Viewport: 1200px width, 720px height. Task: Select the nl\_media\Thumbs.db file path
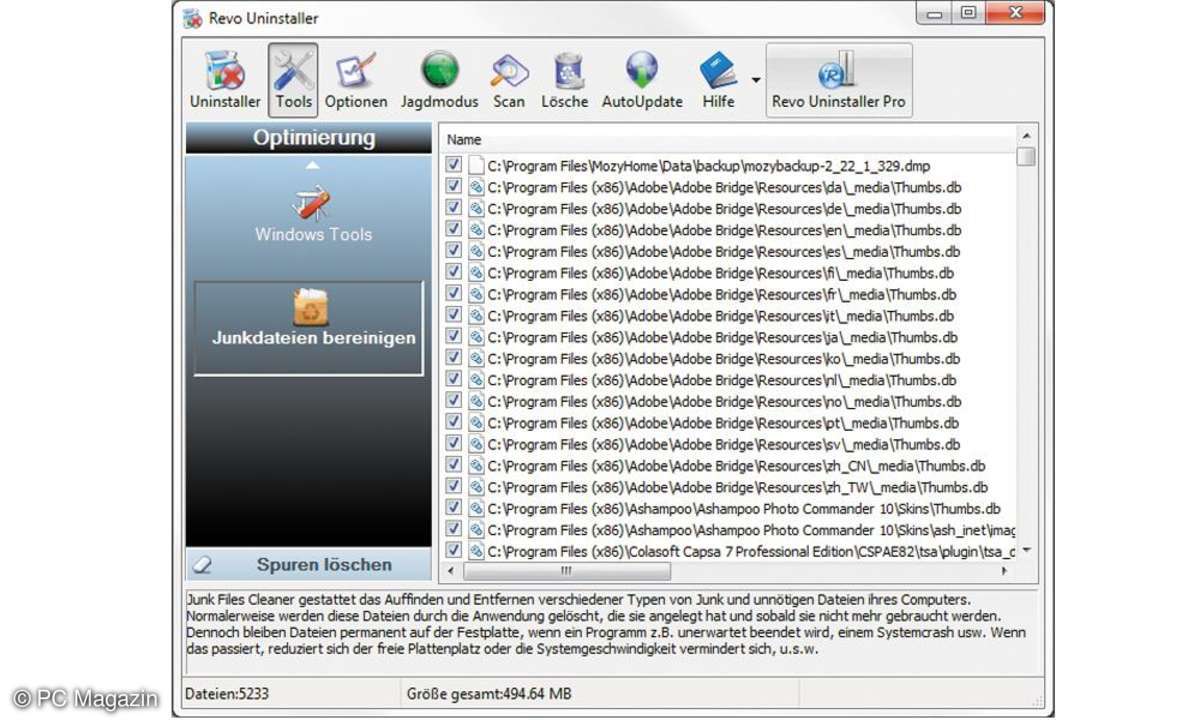point(722,380)
